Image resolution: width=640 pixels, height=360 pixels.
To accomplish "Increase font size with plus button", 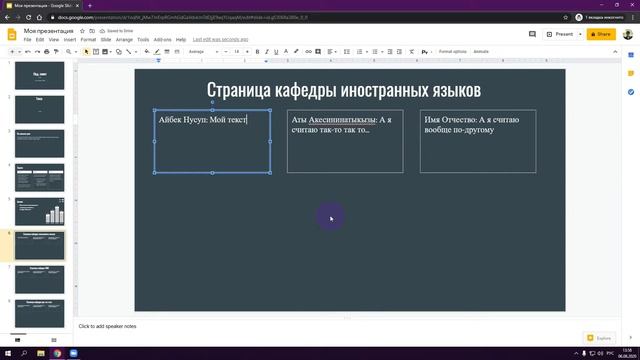I will [x=247, y=52].
